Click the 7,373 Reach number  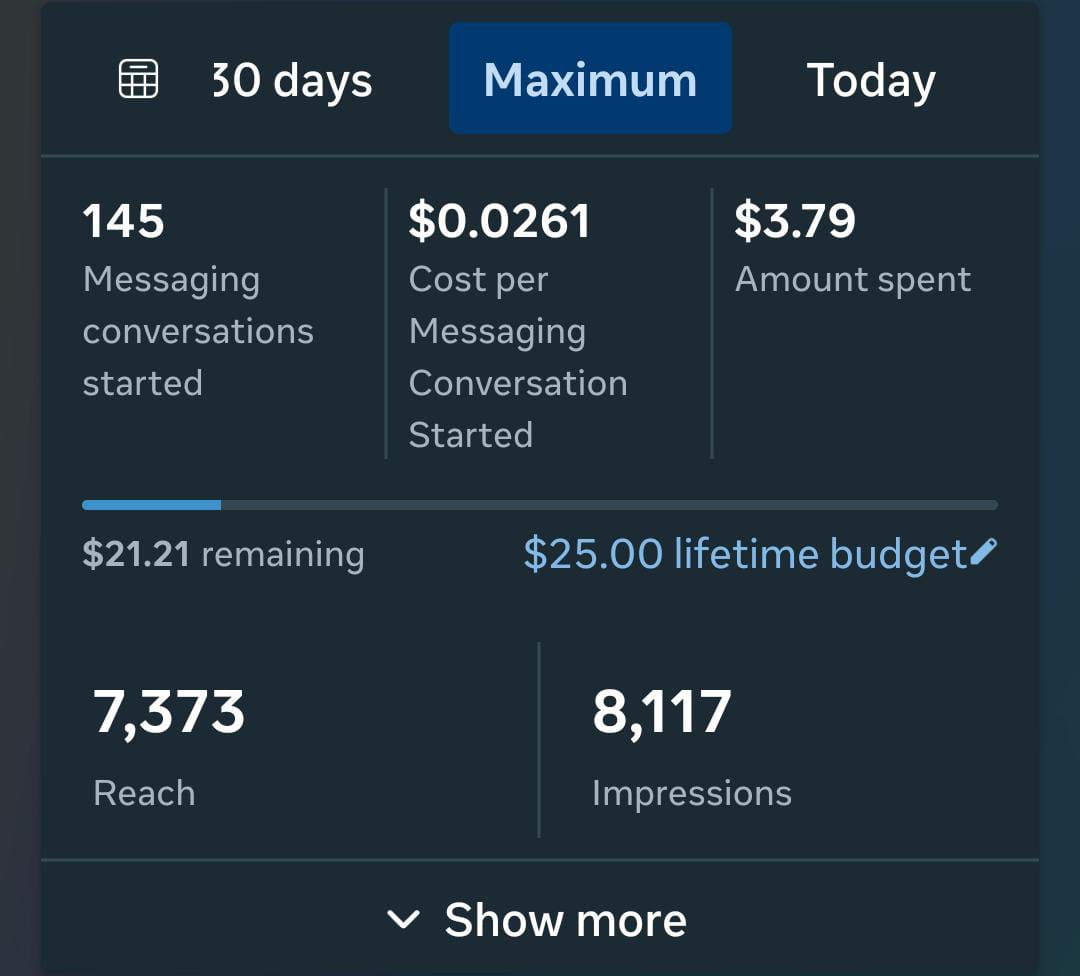pos(169,712)
